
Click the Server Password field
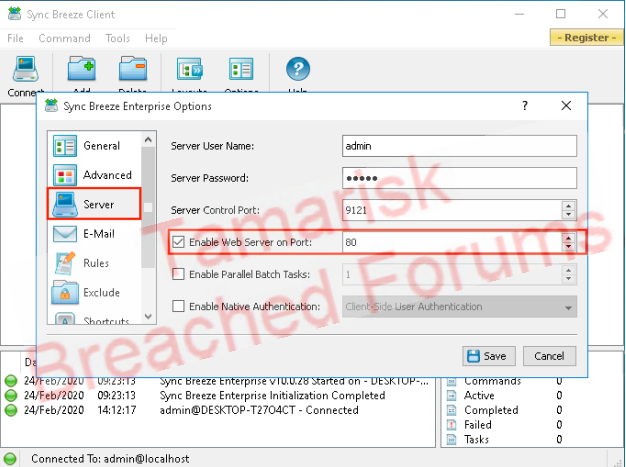coord(459,178)
